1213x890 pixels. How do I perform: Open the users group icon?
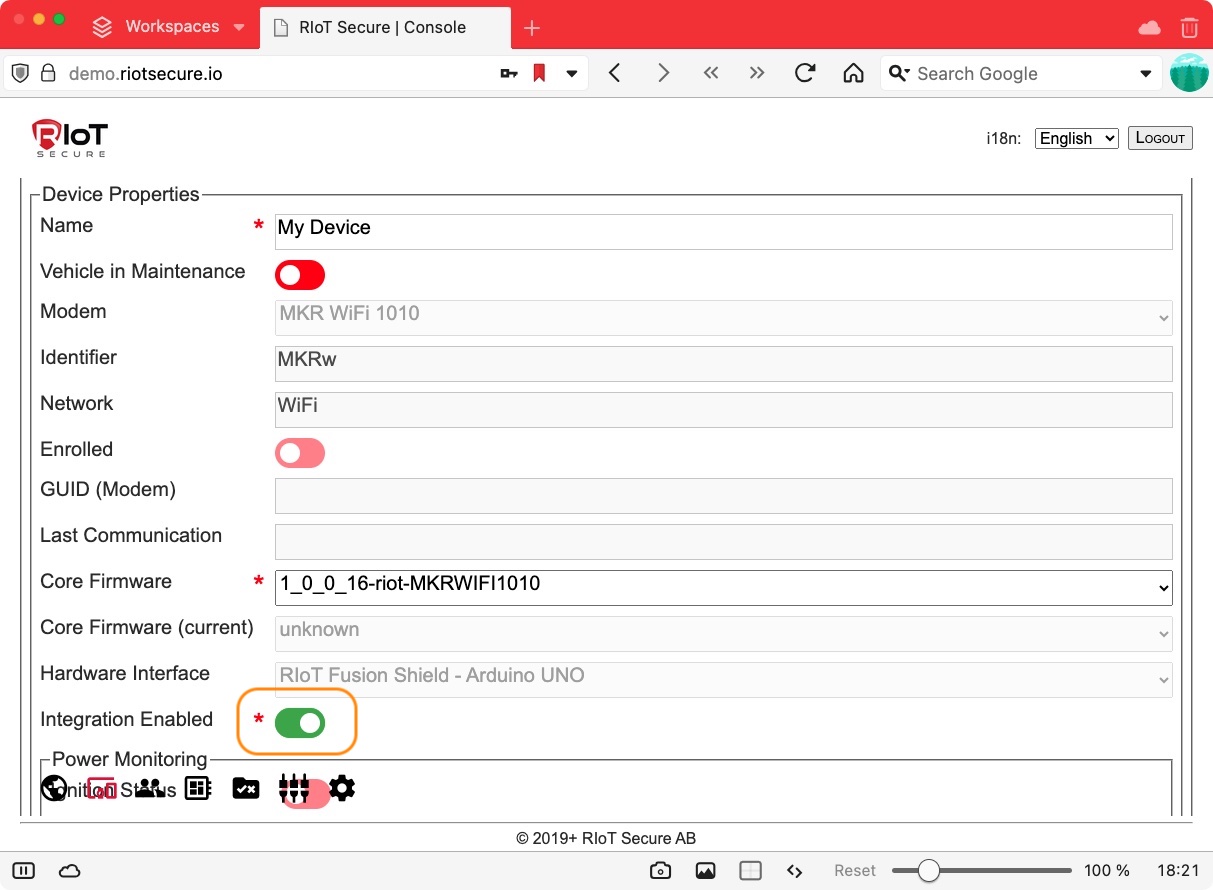tap(149, 789)
